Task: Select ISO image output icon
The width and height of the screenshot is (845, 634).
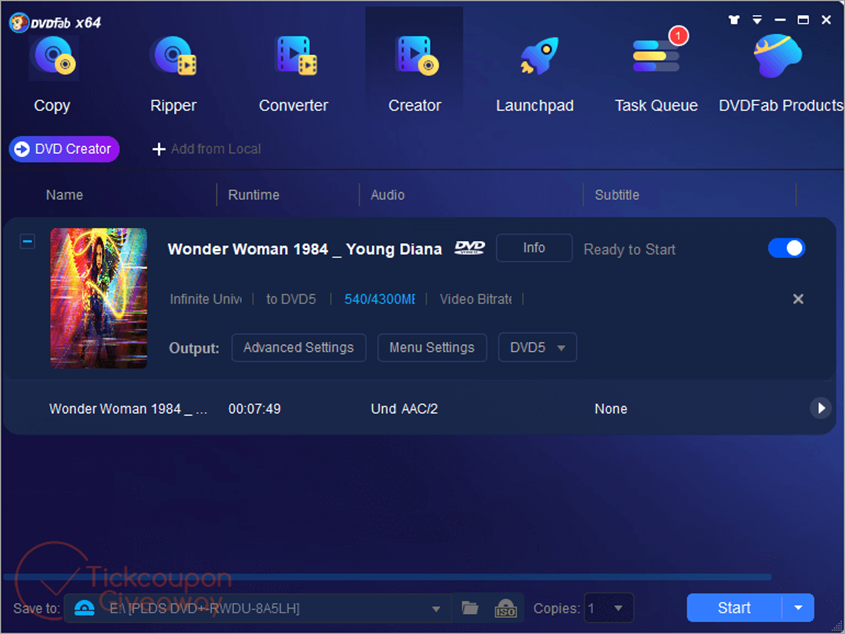Action: [505, 608]
